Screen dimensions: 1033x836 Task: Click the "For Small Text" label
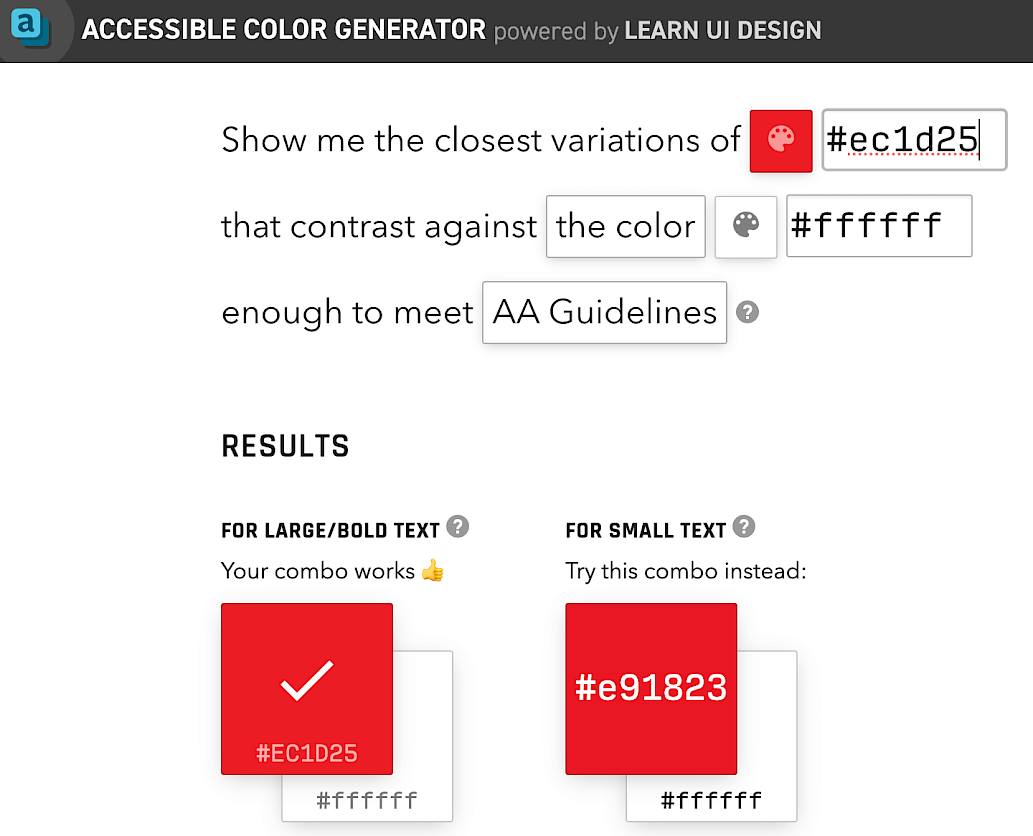click(x=645, y=530)
